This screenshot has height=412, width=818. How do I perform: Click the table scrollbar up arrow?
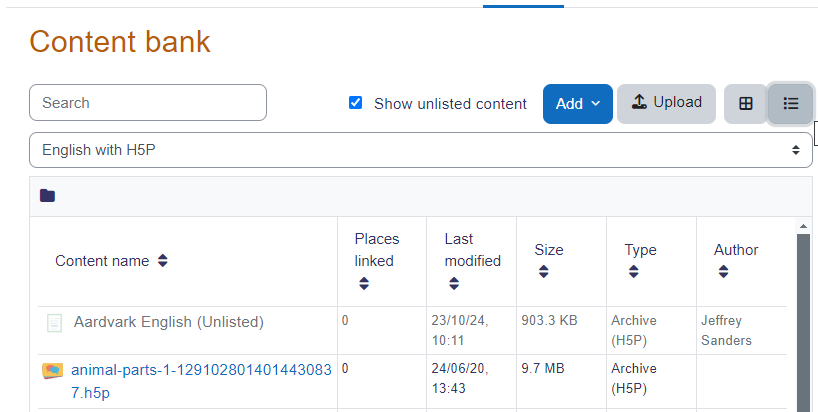tap(803, 226)
